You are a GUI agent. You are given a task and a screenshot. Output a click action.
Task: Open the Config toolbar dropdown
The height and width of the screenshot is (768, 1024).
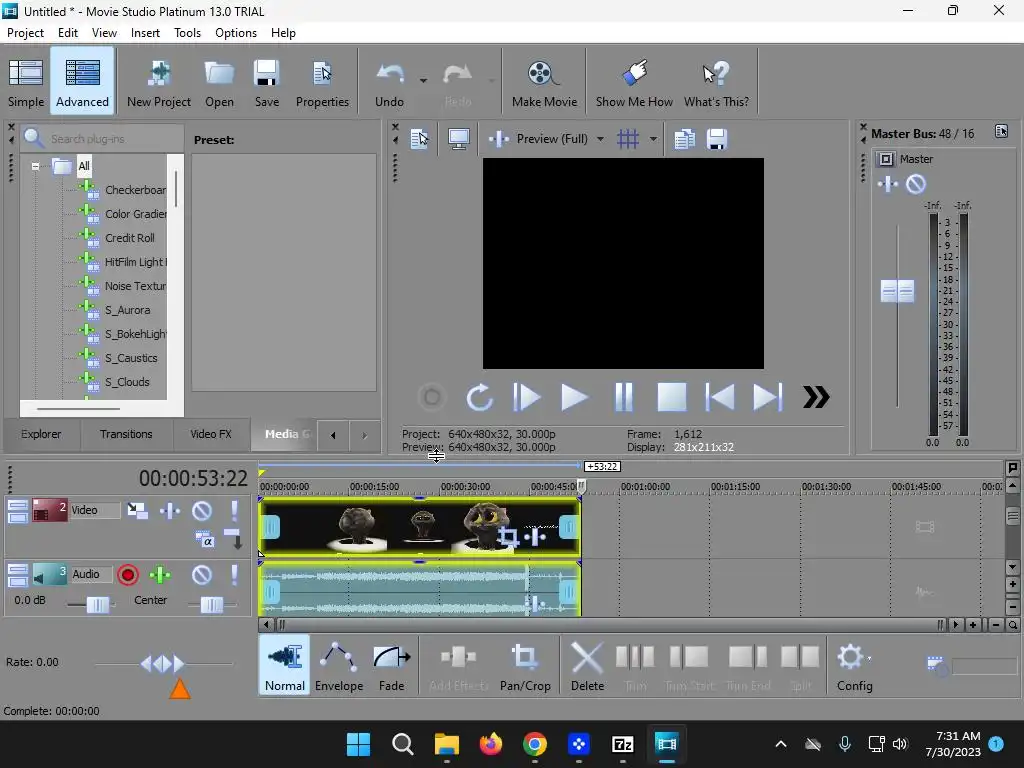click(x=854, y=666)
